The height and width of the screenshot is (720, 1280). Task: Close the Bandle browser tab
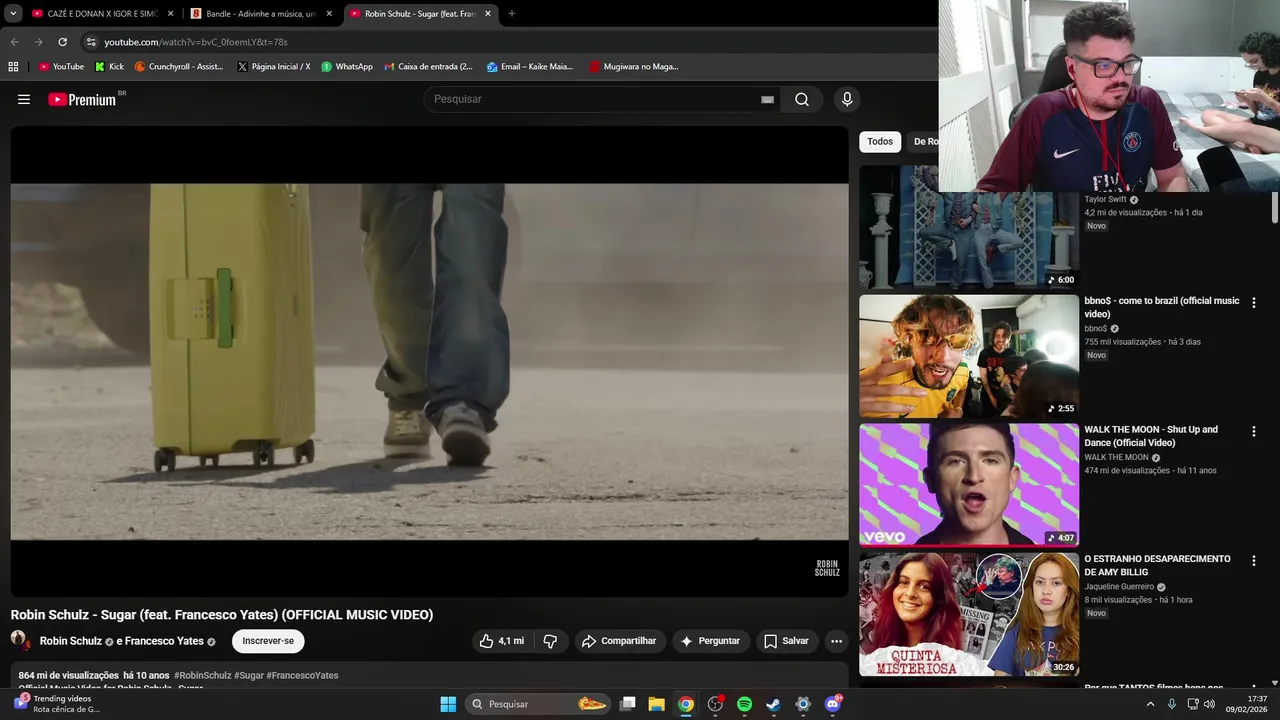coord(329,14)
